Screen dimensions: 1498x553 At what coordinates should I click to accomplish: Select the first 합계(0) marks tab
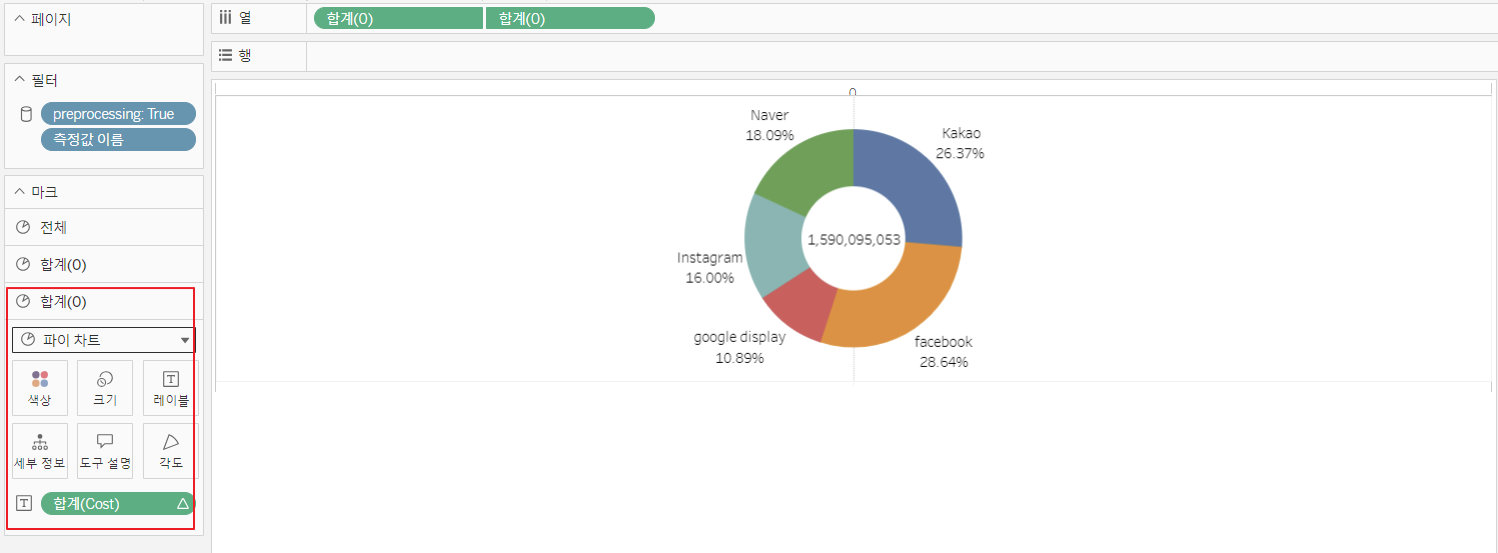pyautogui.click(x=104, y=265)
